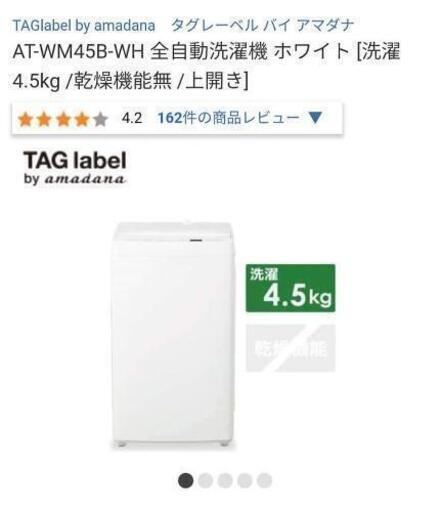This screenshot has width=443, height=512.
Task: Select the third carousel dot
Action: 225,481
